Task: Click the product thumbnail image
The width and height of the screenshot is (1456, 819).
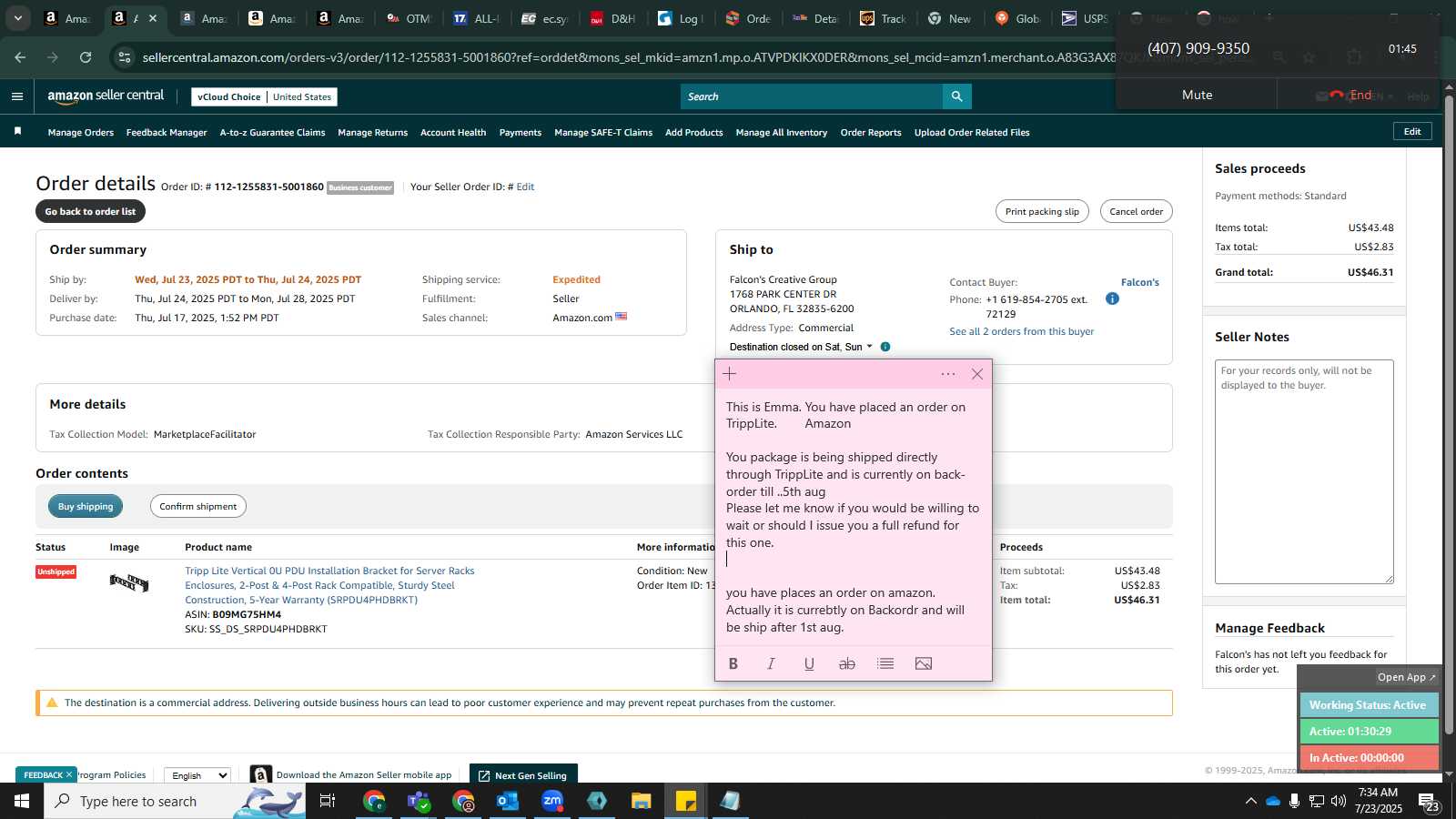Action: pyautogui.click(x=129, y=582)
